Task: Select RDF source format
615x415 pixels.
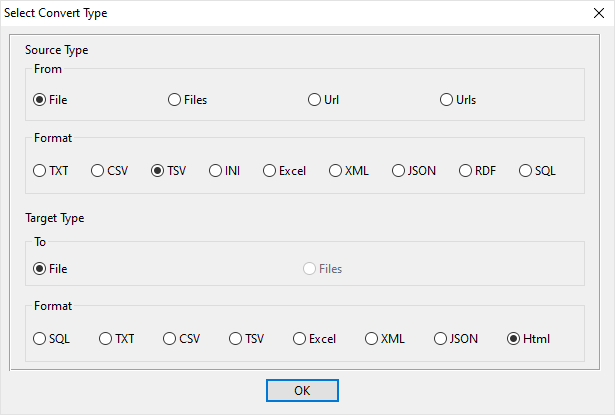Action: point(466,171)
